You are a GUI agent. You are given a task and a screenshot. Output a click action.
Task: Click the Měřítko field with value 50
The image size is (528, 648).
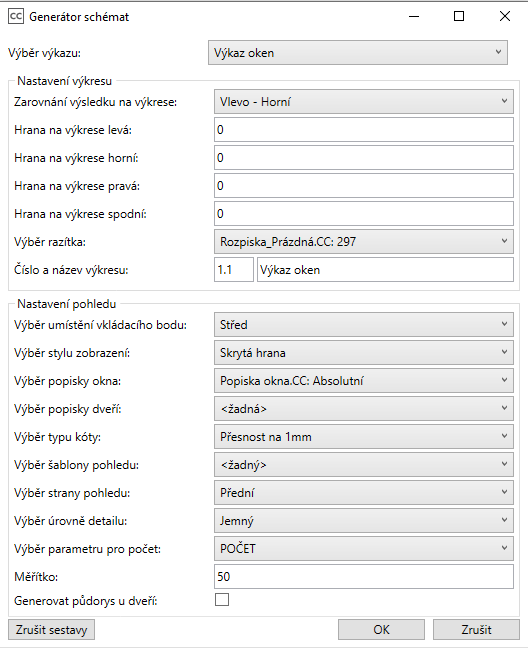tap(364, 577)
